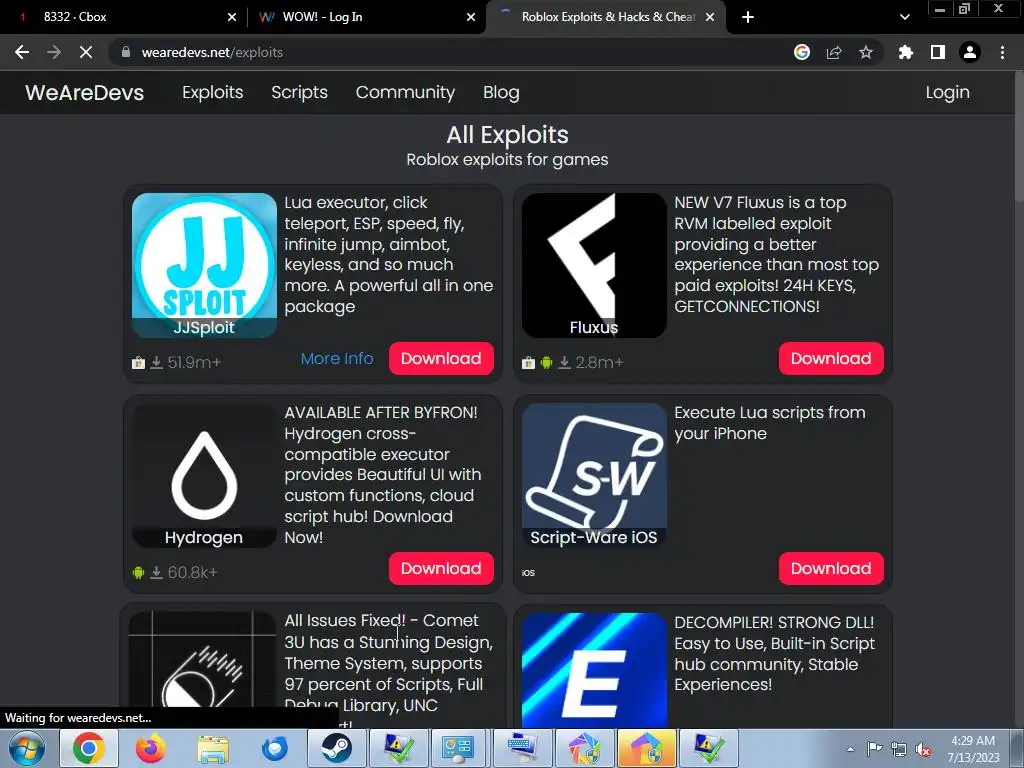Click the All Exploits heading
Viewport: 1024px width, 768px height.
tap(507, 135)
